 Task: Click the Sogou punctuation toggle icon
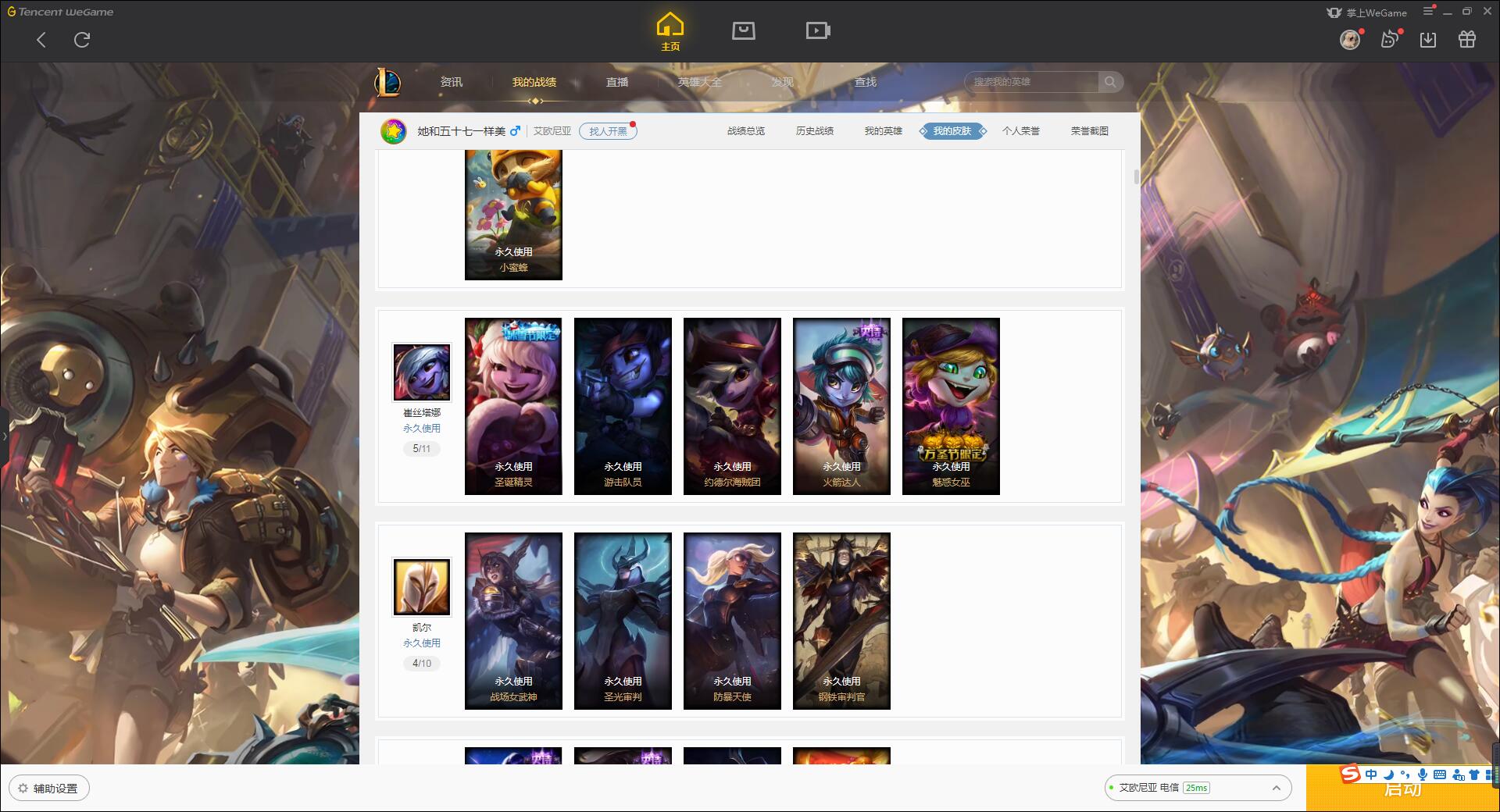click(x=1405, y=775)
